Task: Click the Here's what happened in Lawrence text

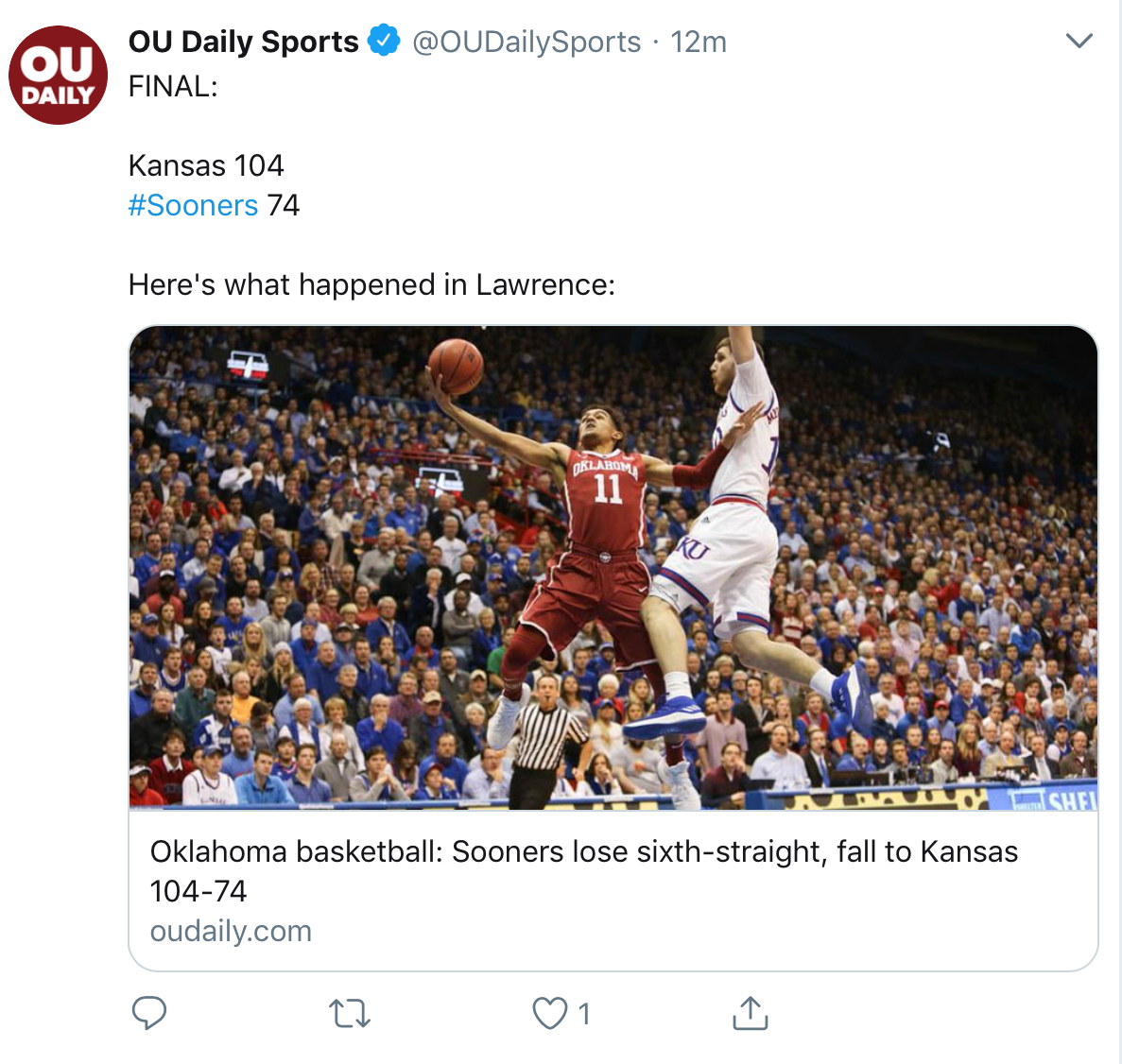Action: coord(371,284)
